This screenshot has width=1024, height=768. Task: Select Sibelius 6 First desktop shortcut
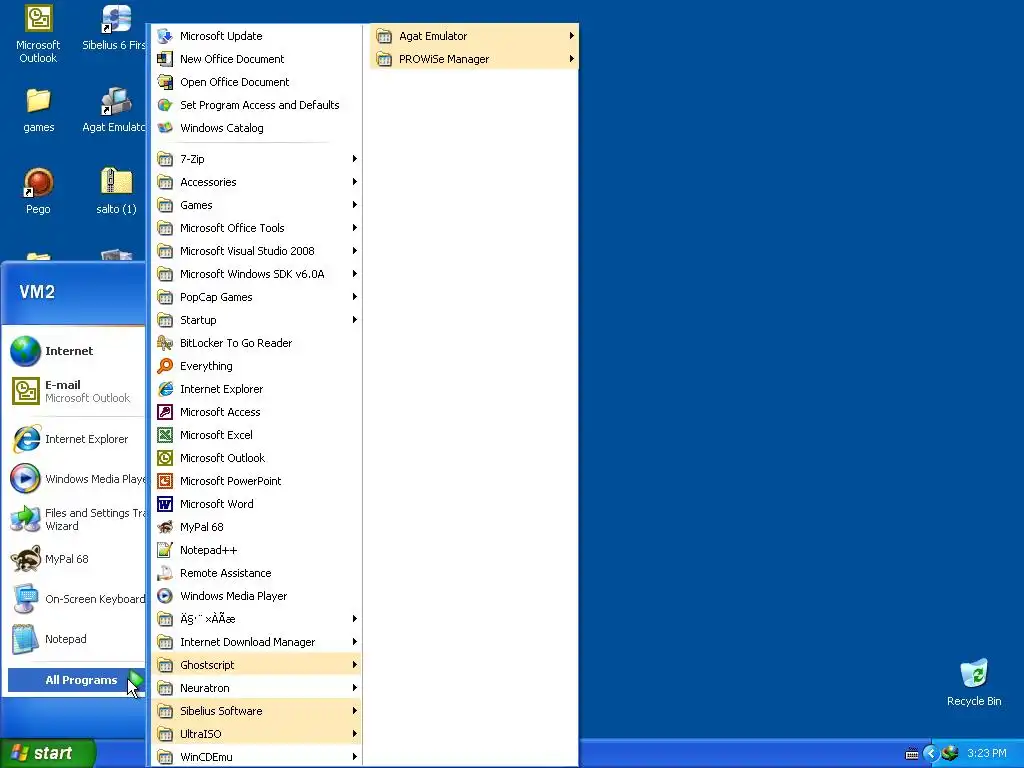pyautogui.click(x=114, y=29)
